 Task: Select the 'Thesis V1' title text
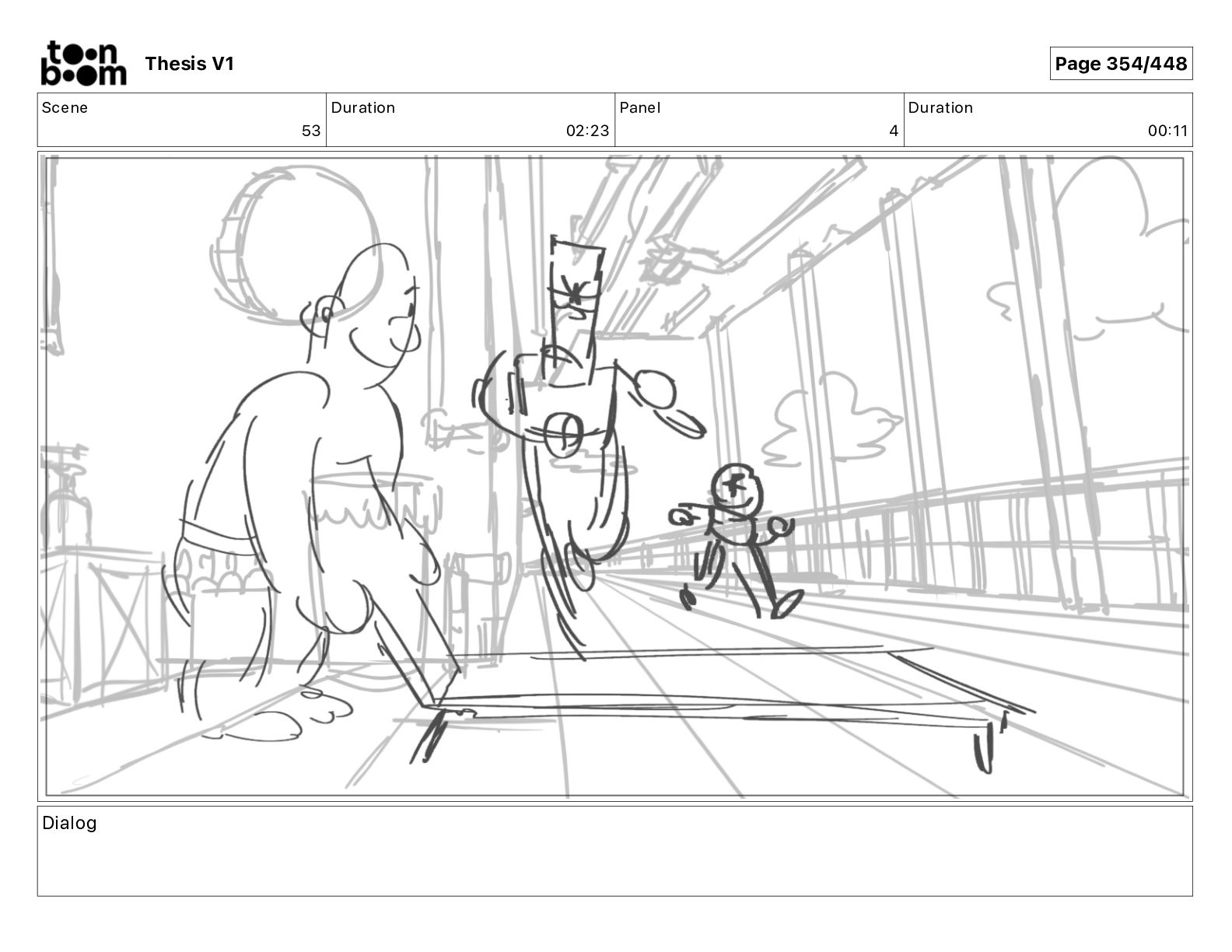189,64
